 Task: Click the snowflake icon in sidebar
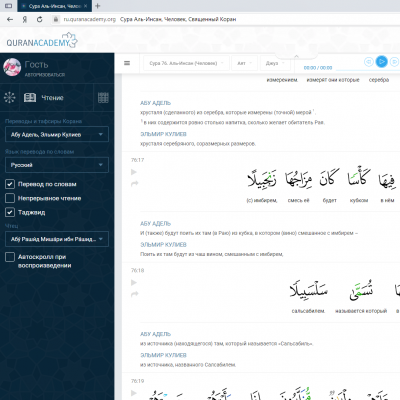[x=9, y=97]
